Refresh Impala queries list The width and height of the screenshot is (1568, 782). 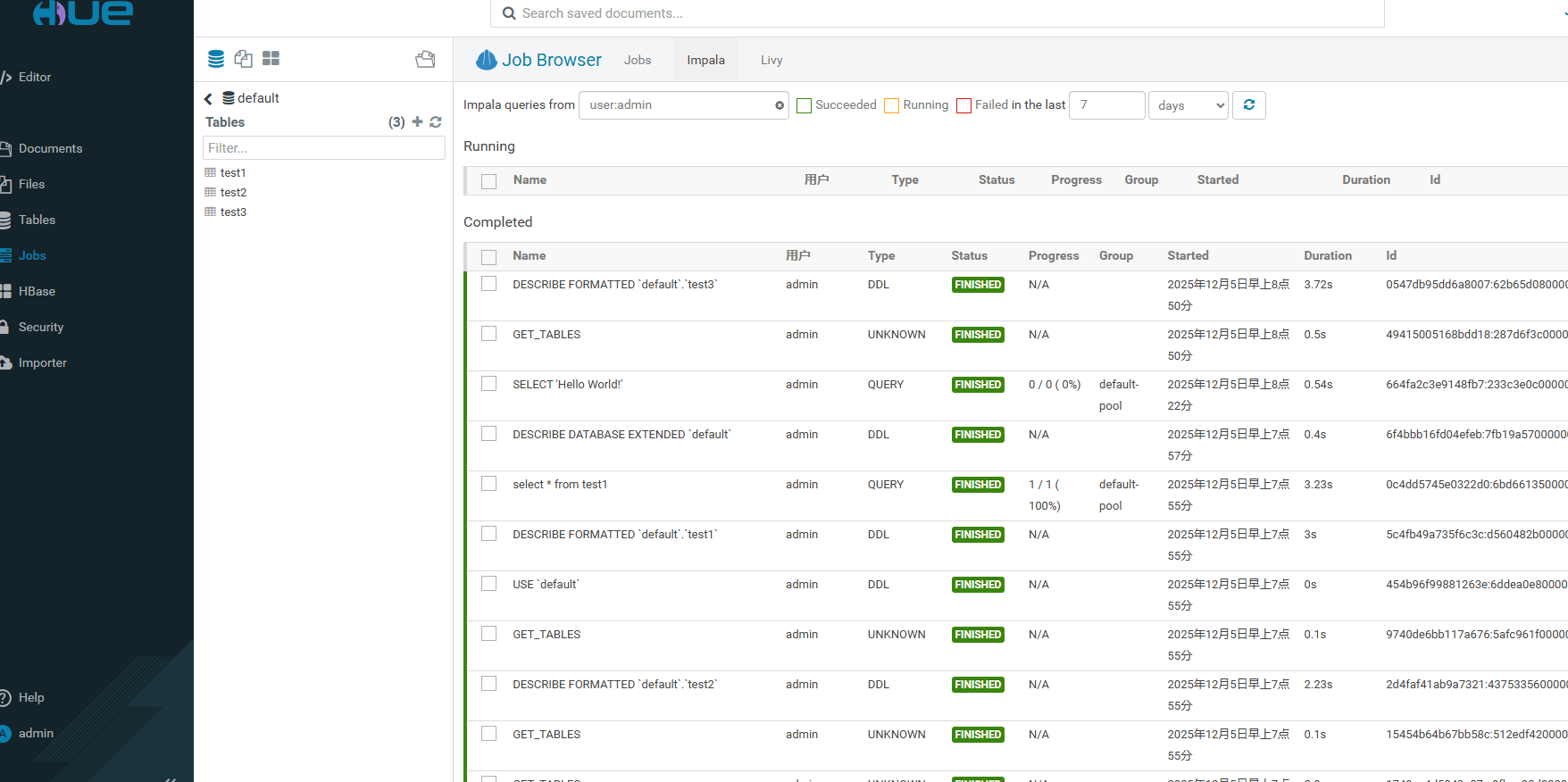tap(1248, 105)
